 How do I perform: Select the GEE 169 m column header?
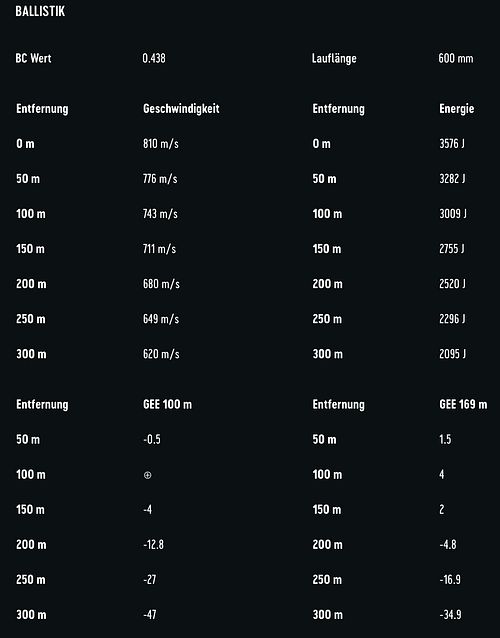[x=463, y=404]
